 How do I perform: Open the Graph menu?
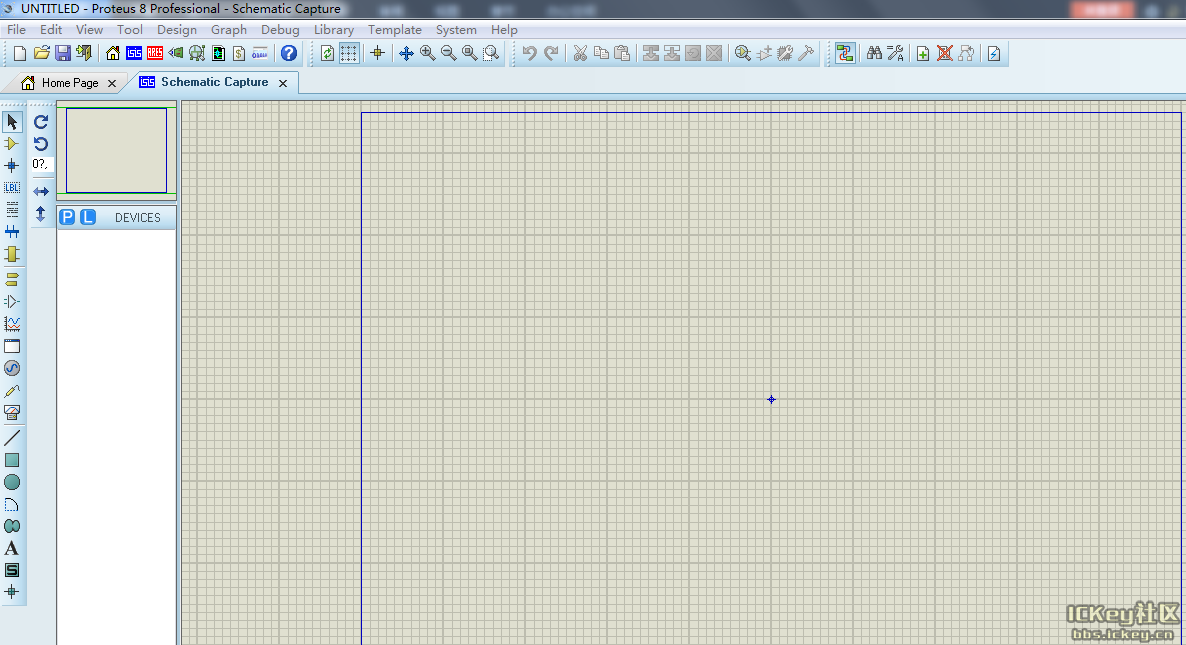click(x=228, y=29)
